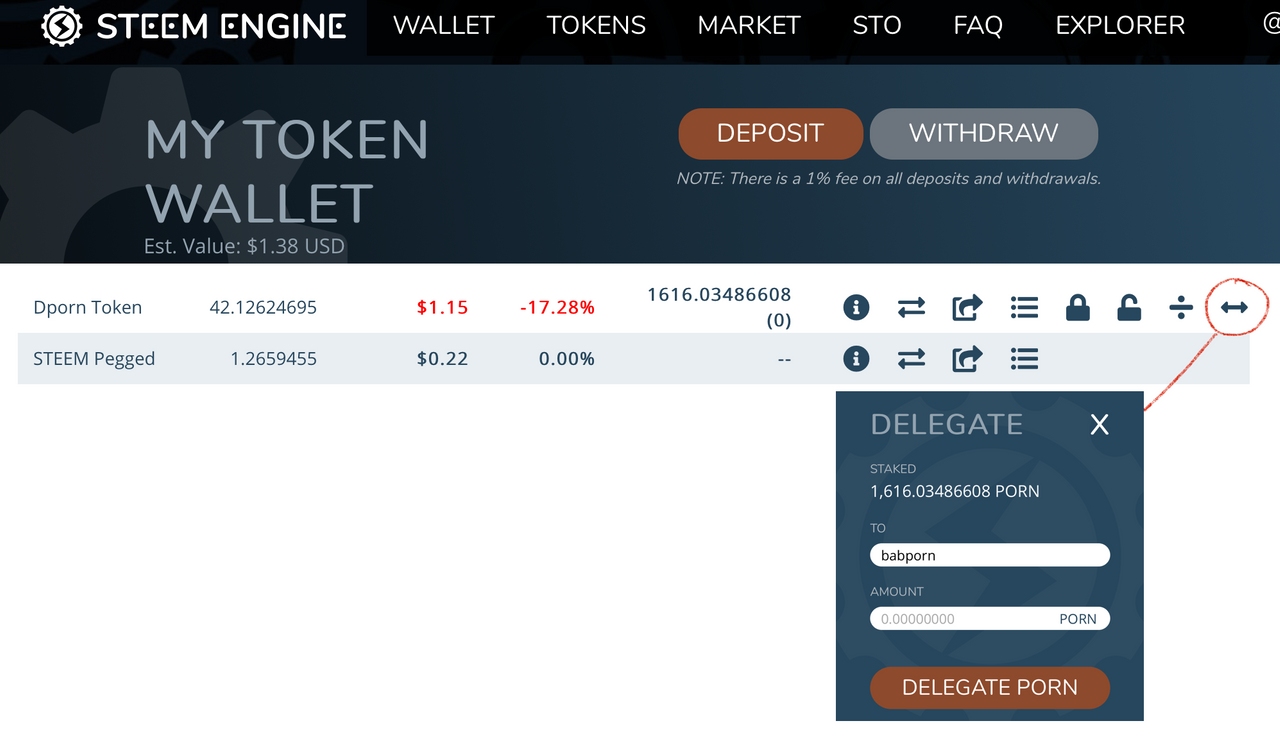This screenshot has height=741, width=1280.
Task: Click the -17.28% change value
Action: click(x=557, y=308)
